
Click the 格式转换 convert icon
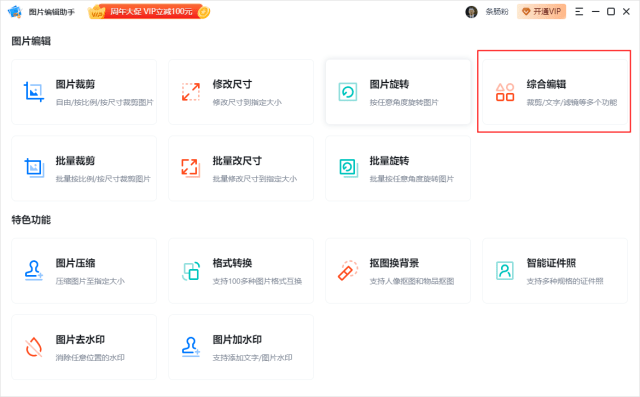click(x=191, y=271)
